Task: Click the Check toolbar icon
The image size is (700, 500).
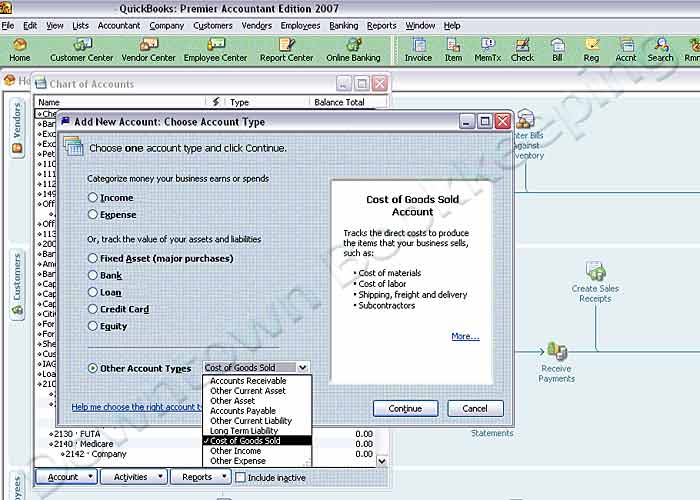Action: coord(522,50)
